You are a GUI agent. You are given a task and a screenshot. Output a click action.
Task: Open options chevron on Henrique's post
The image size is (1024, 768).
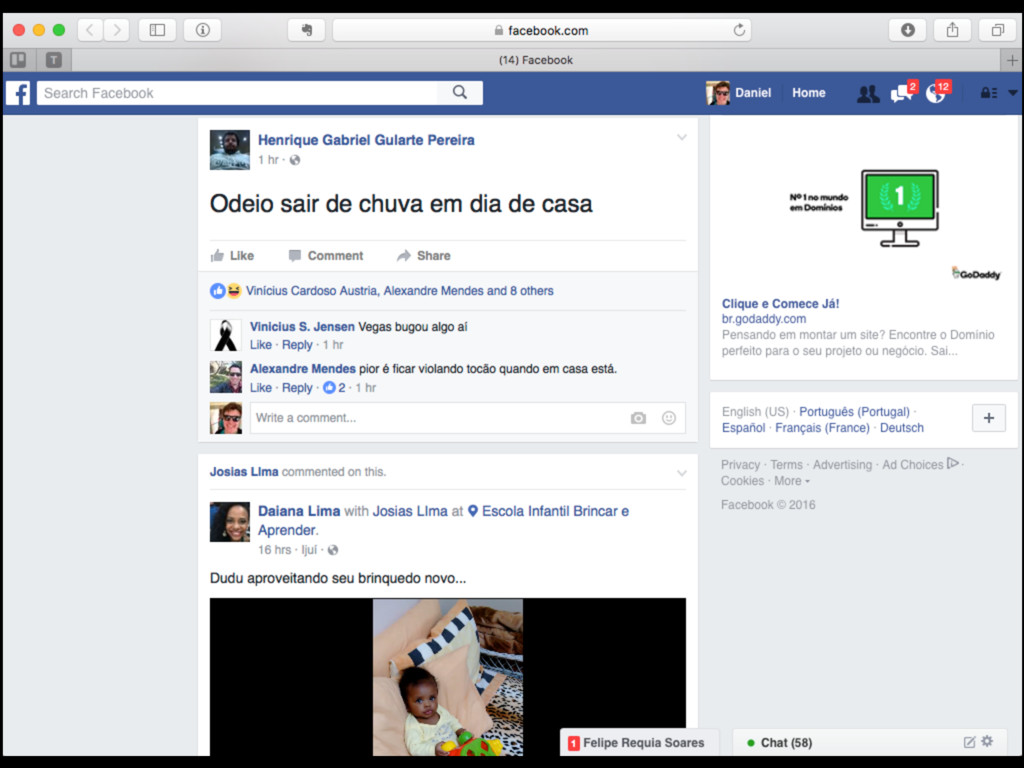pyautogui.click(x=681, y=138)
